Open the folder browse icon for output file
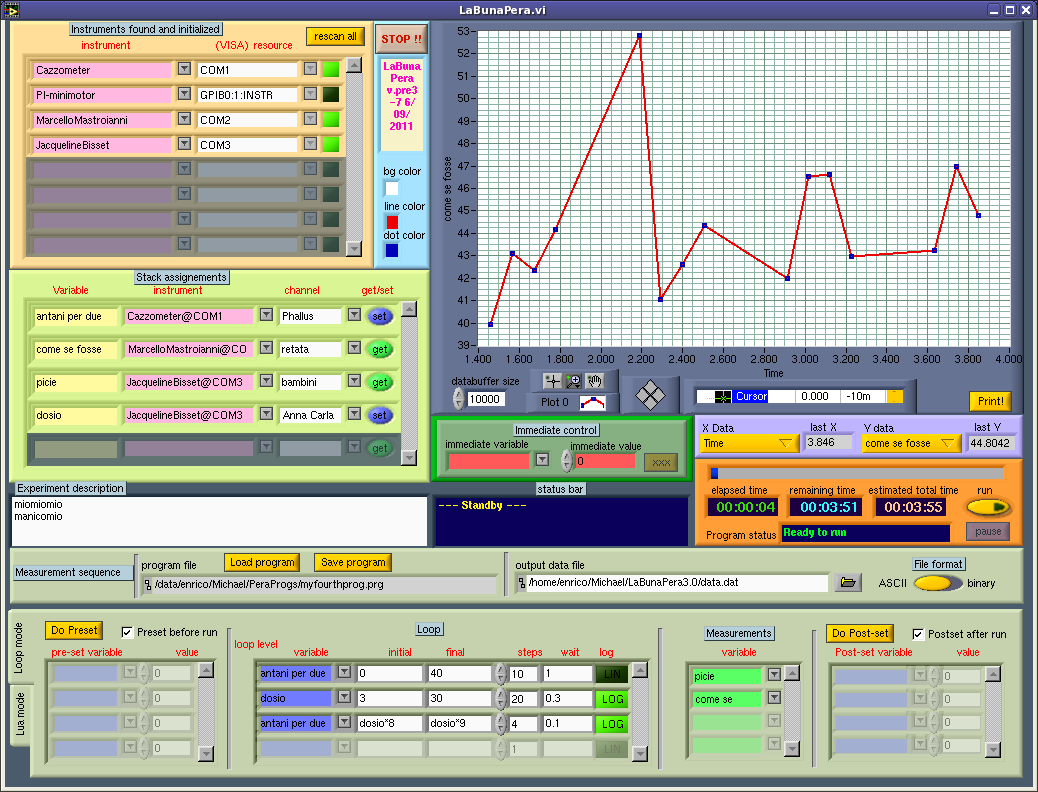 click(x=849, y=582)
